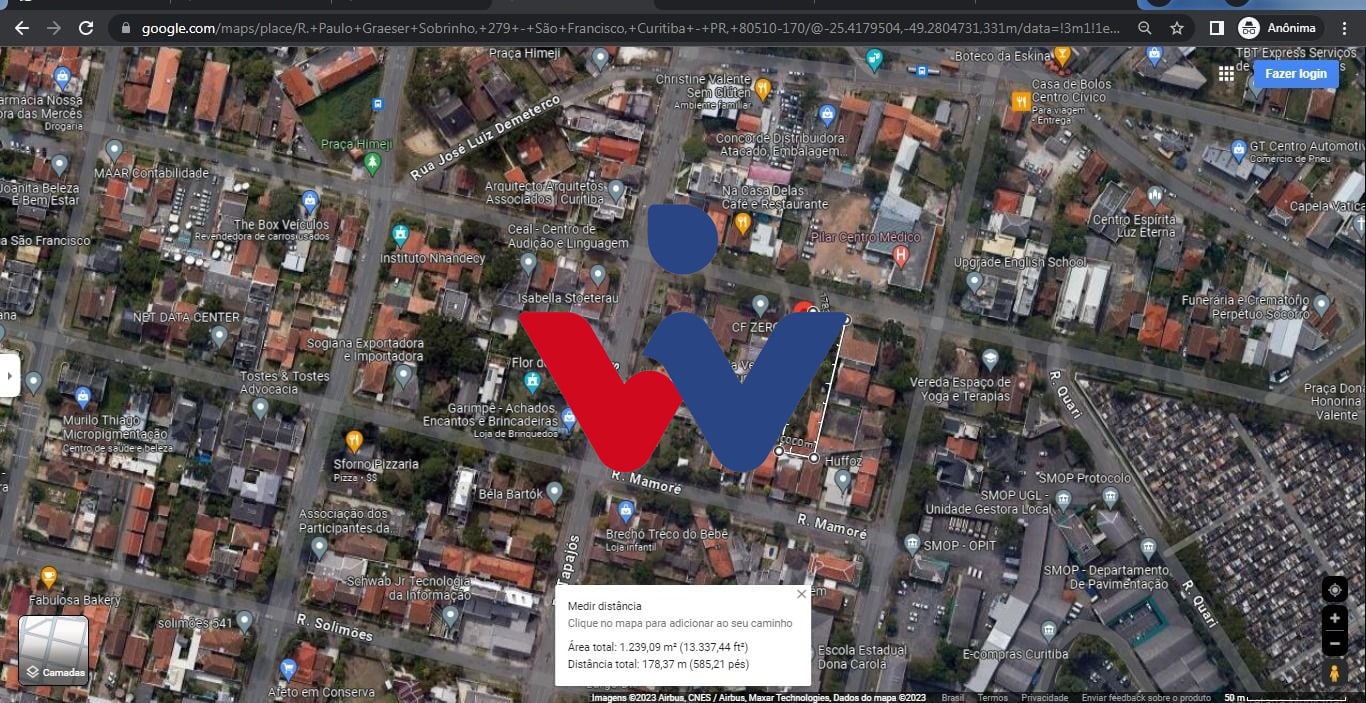This screenshot has width=1366, height=703.
Task: Expand the collapsed side panel
Action: pos(10,376)
